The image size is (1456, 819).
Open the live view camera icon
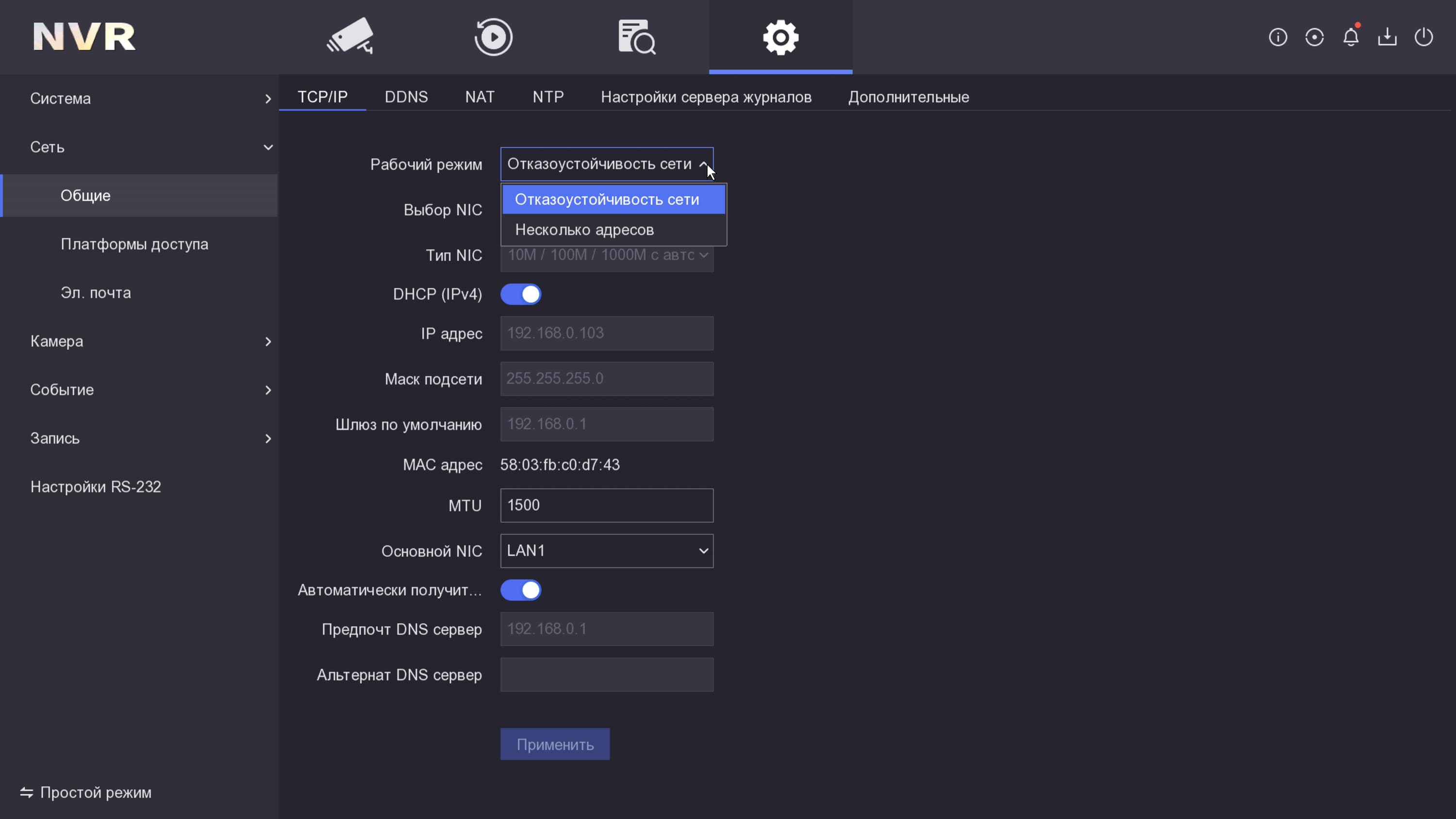click(x=350, y=37)
